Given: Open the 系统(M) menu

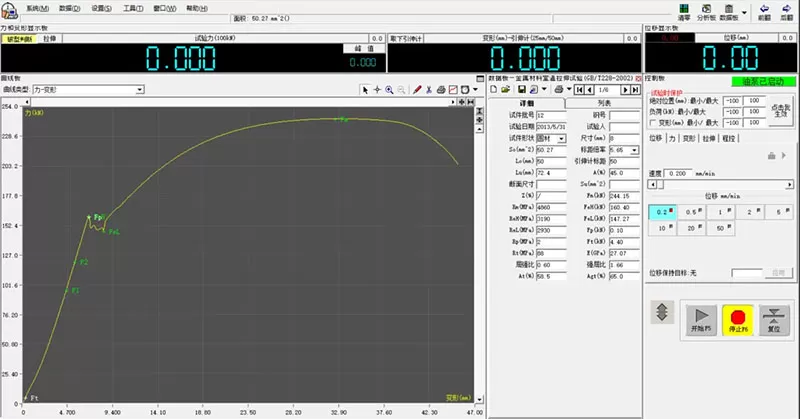Looking at the screenshot, I should coord(38,8).
